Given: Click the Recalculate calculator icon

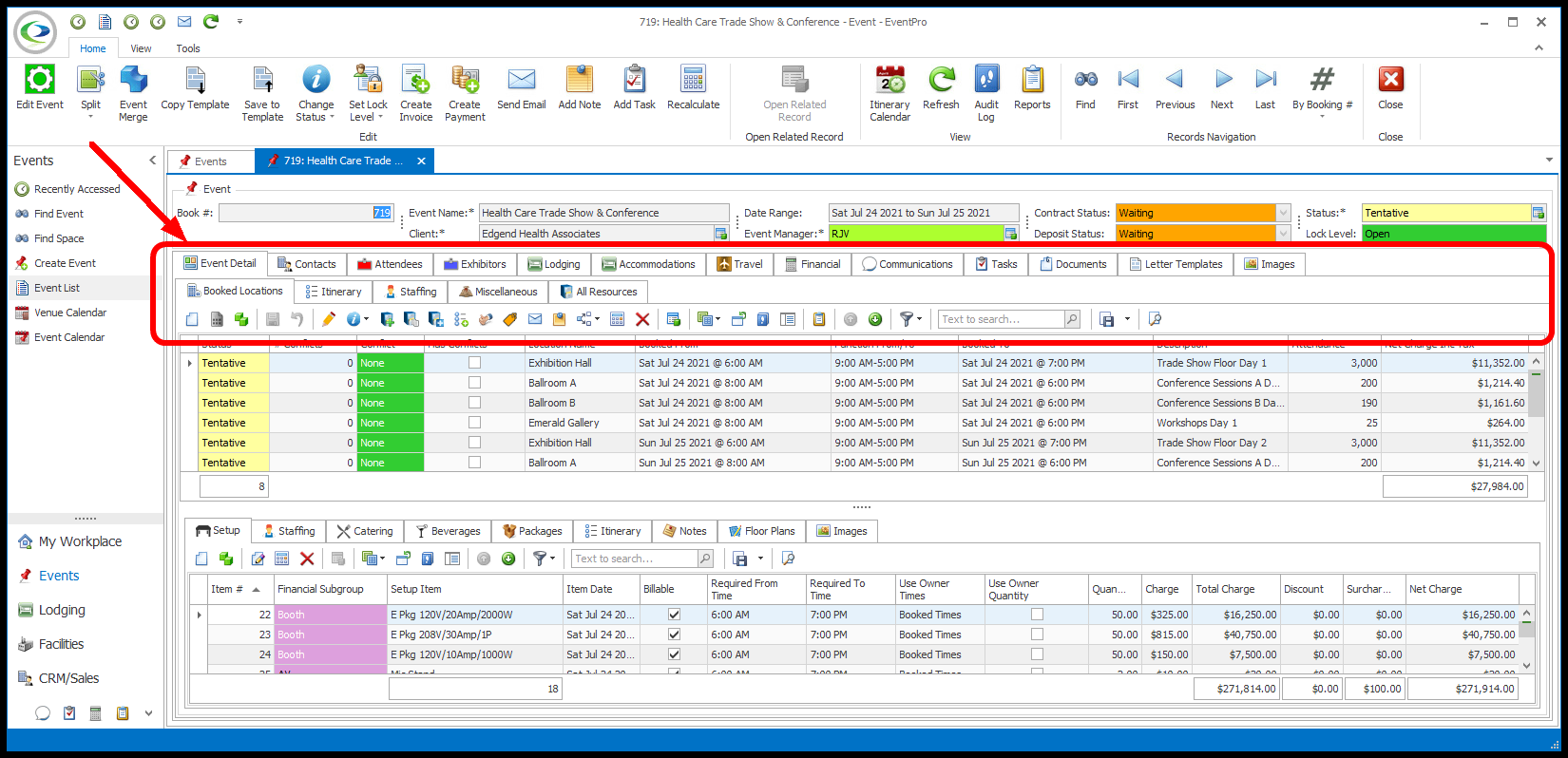Looking at the screenshot, I should coord(694,80).
